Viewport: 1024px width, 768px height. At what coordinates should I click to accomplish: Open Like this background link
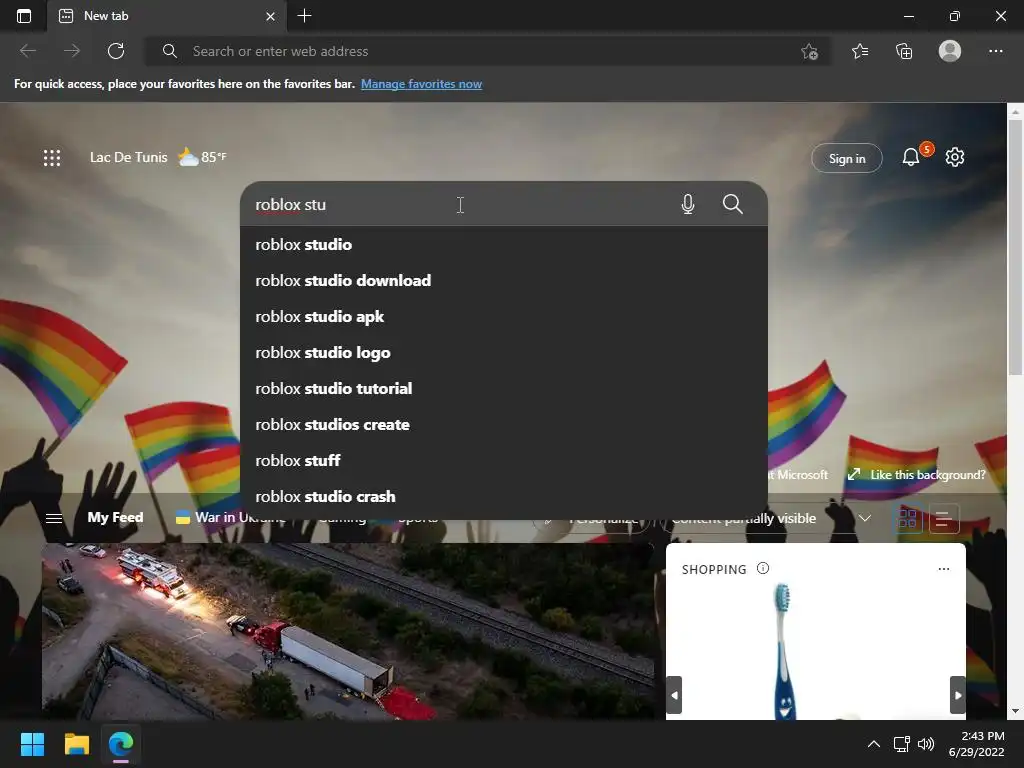pos(917,475)
